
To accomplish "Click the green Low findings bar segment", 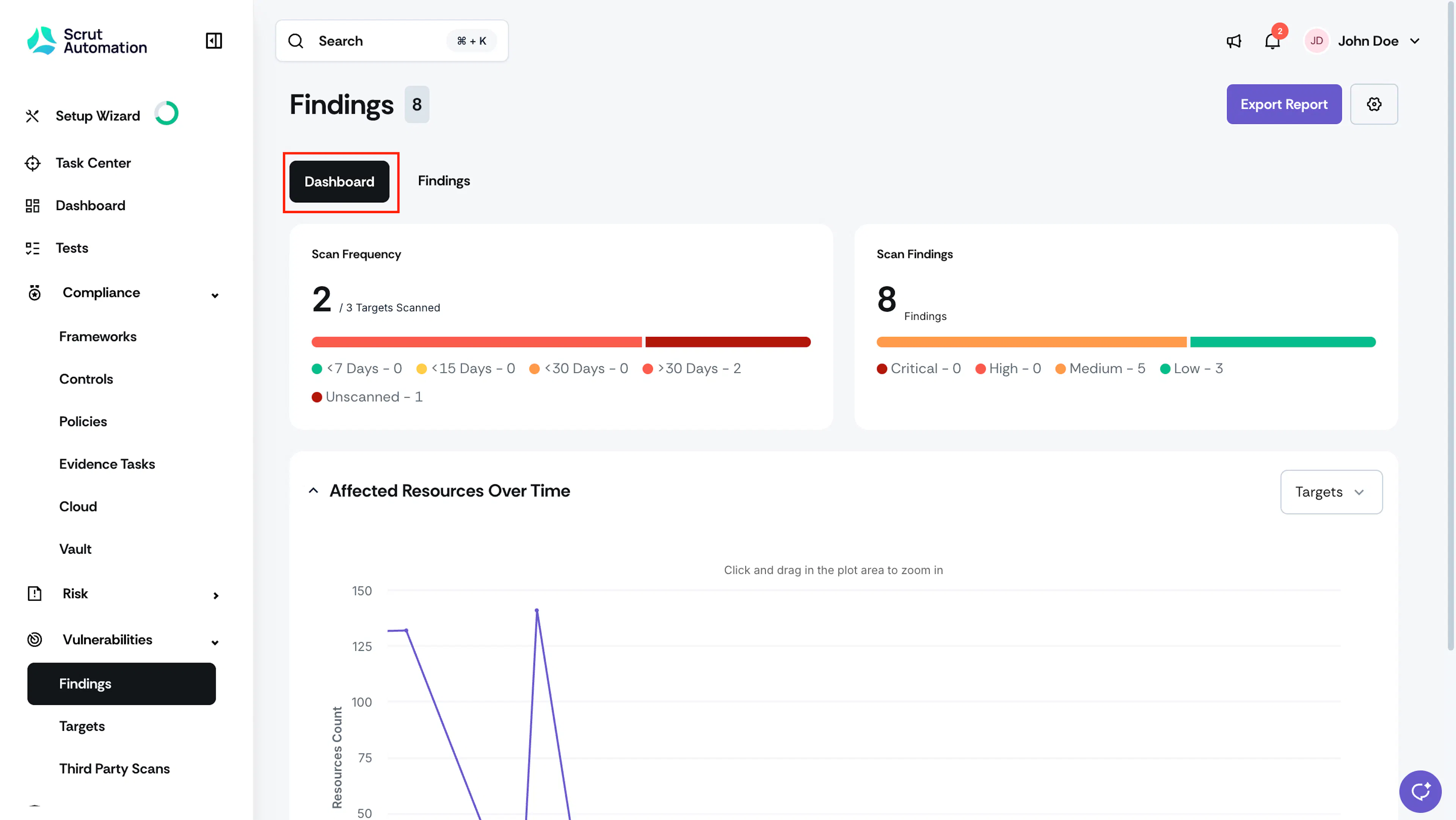I will click(x=1283, y=342).
